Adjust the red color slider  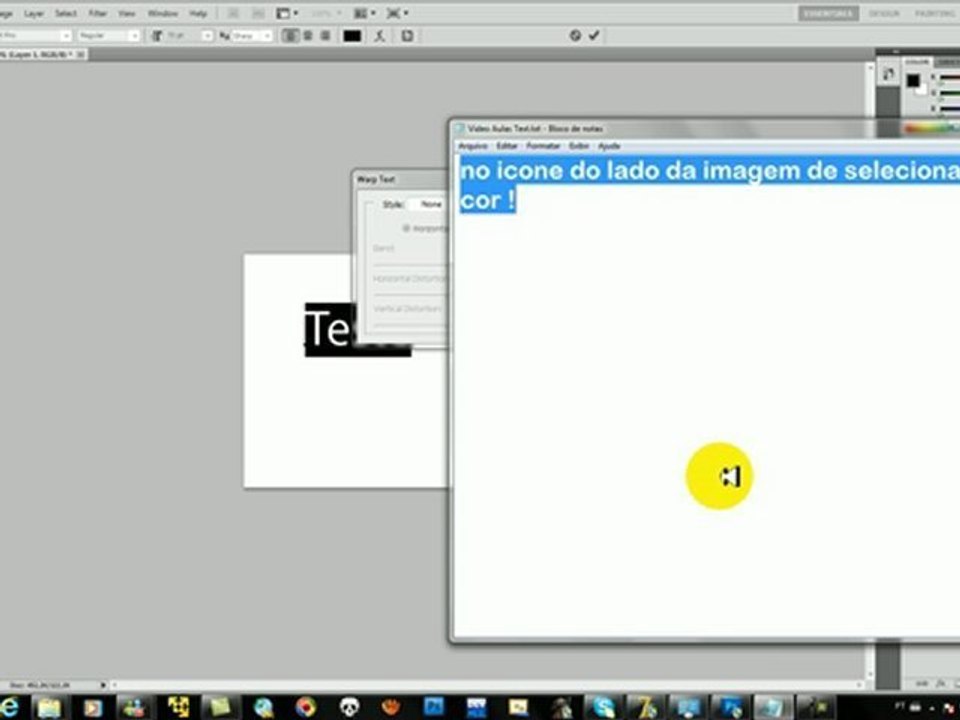pos(950,77)
